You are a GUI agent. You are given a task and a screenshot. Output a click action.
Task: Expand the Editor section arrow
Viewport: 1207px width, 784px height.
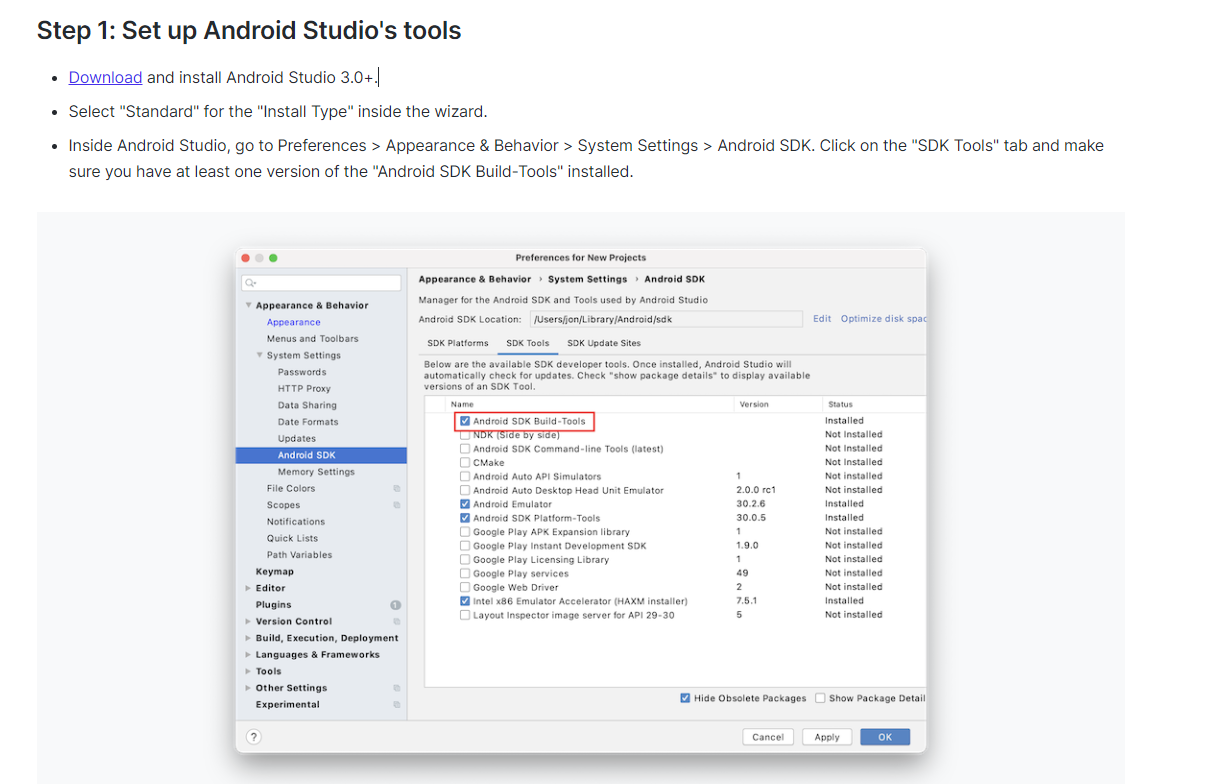[249, 588]
